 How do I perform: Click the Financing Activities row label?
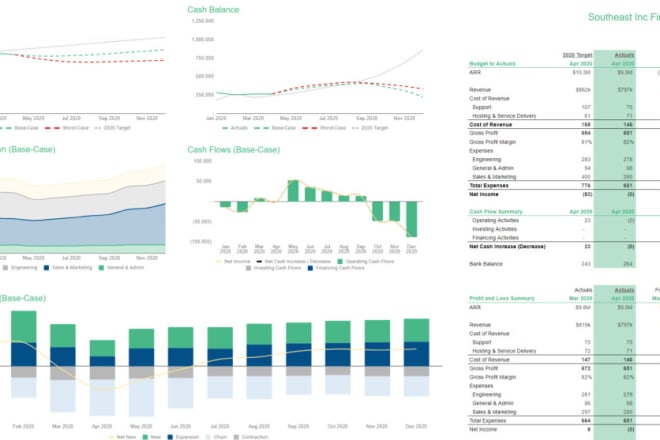495,238
